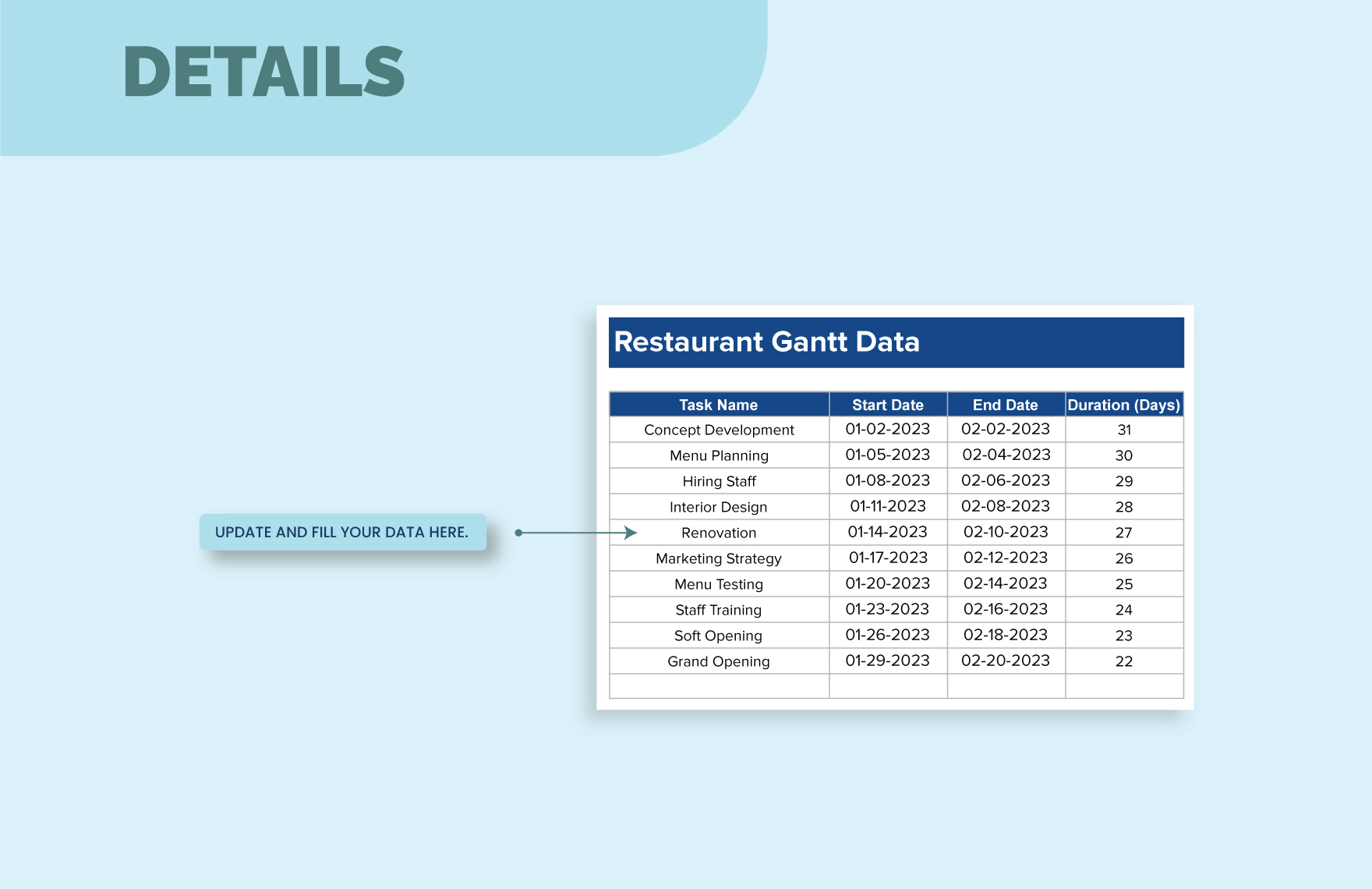Select duration value 23

click(x=1124, y=636)
